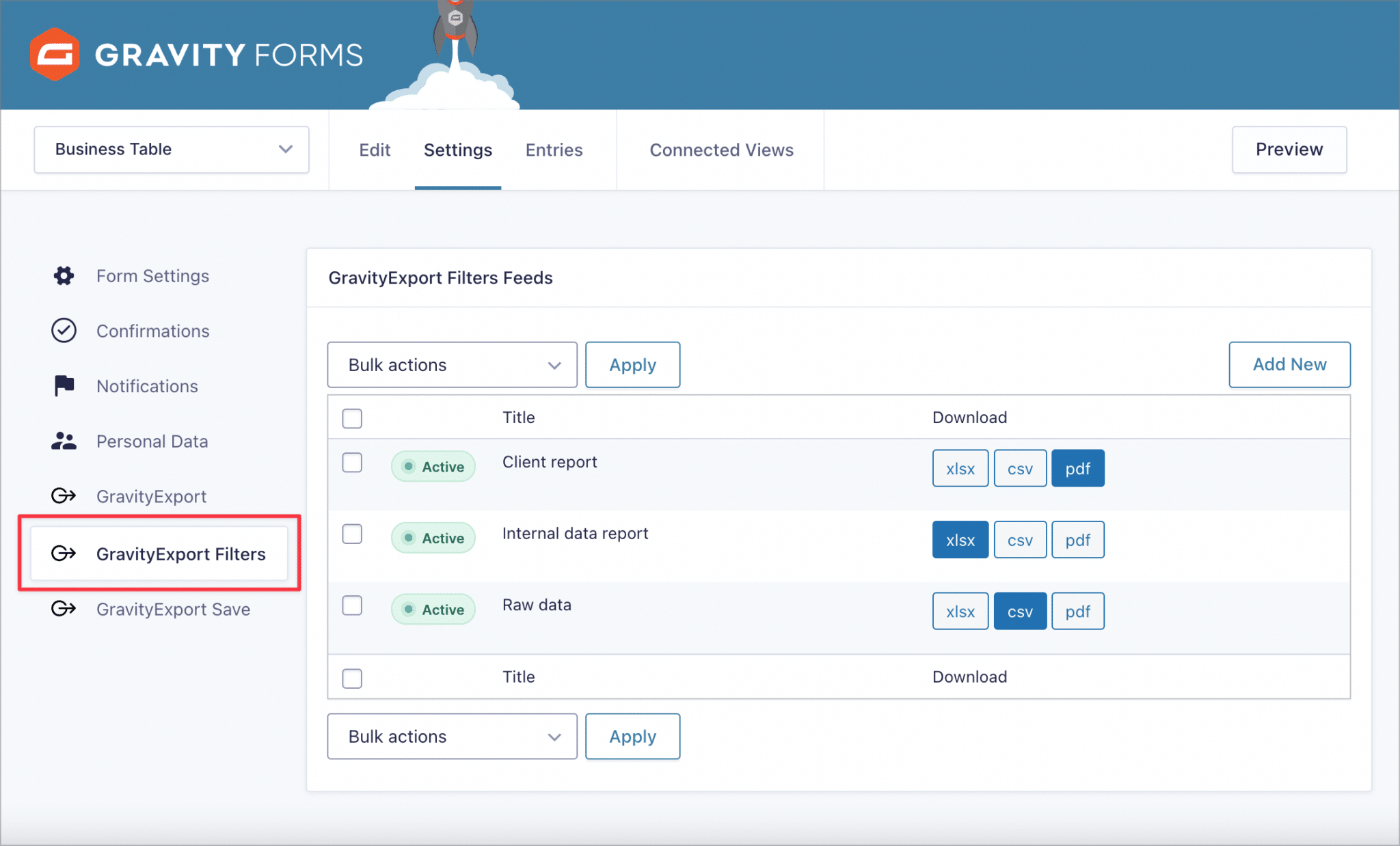Open the Internal data report feed title

(x=575, y=534)
